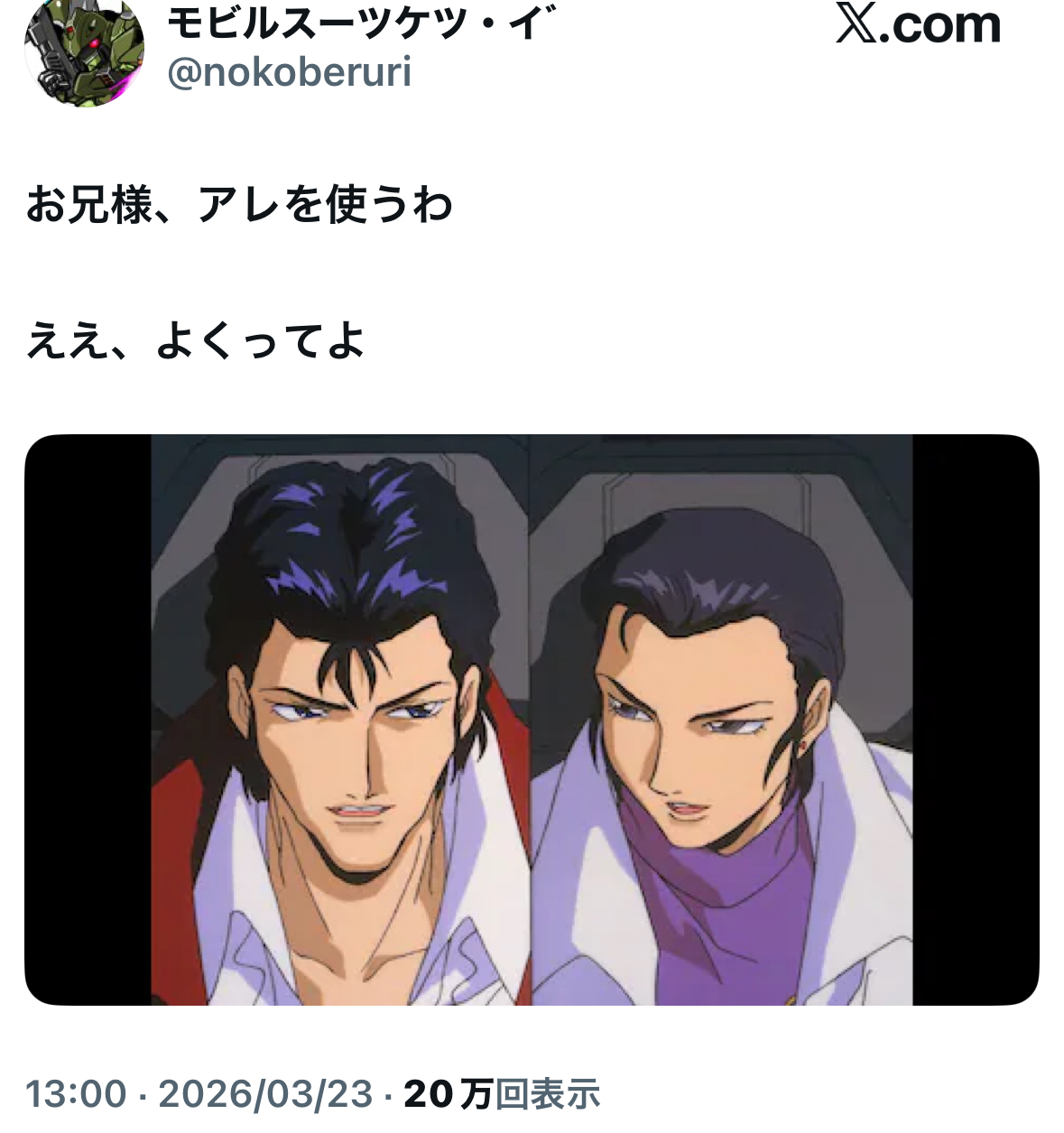This screenshot has width=1064, height=1133.
Task: Click the bold 20万 view count number
Action: [448, 1094]
